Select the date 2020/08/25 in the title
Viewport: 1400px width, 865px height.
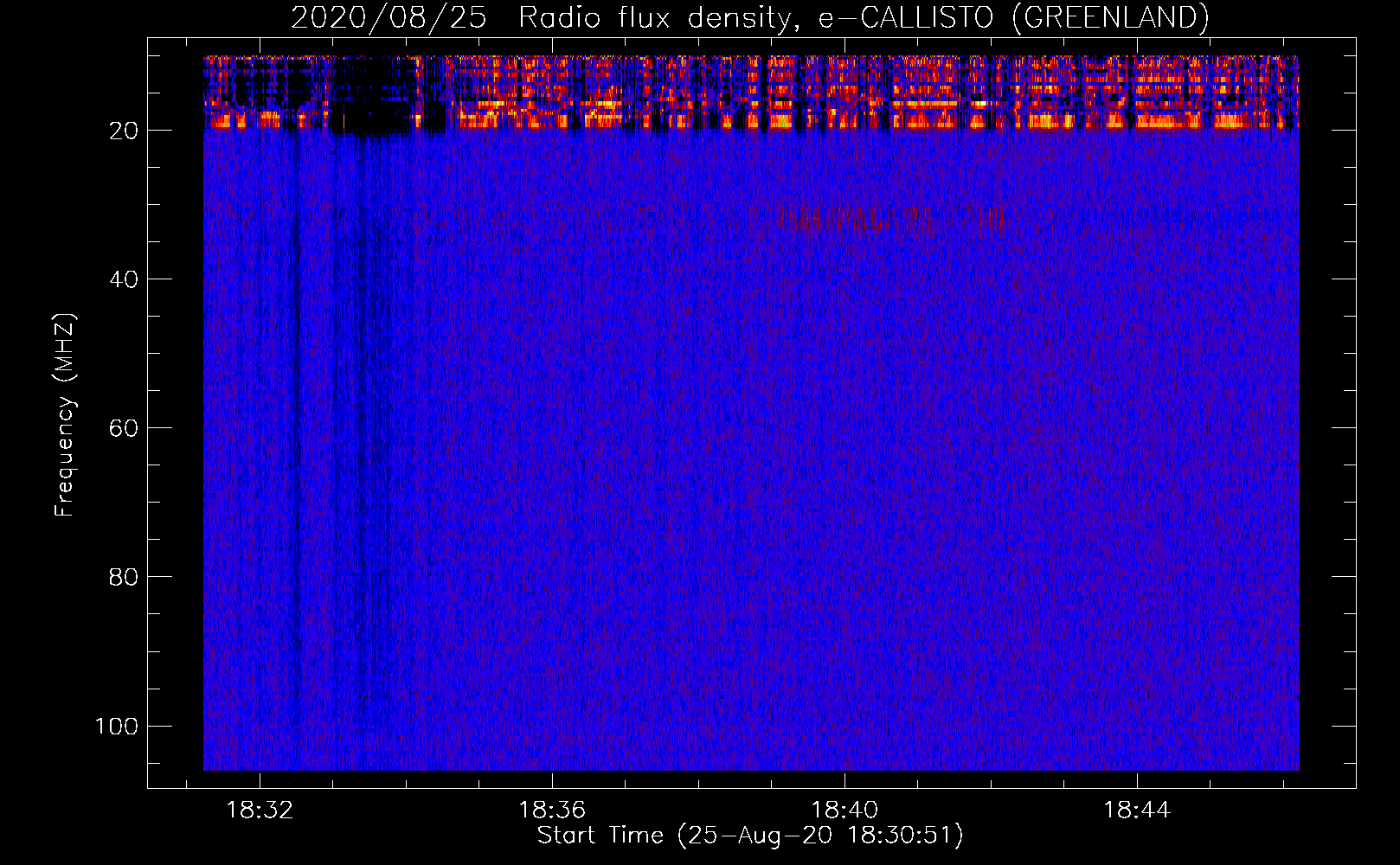(x=389, y=17)
